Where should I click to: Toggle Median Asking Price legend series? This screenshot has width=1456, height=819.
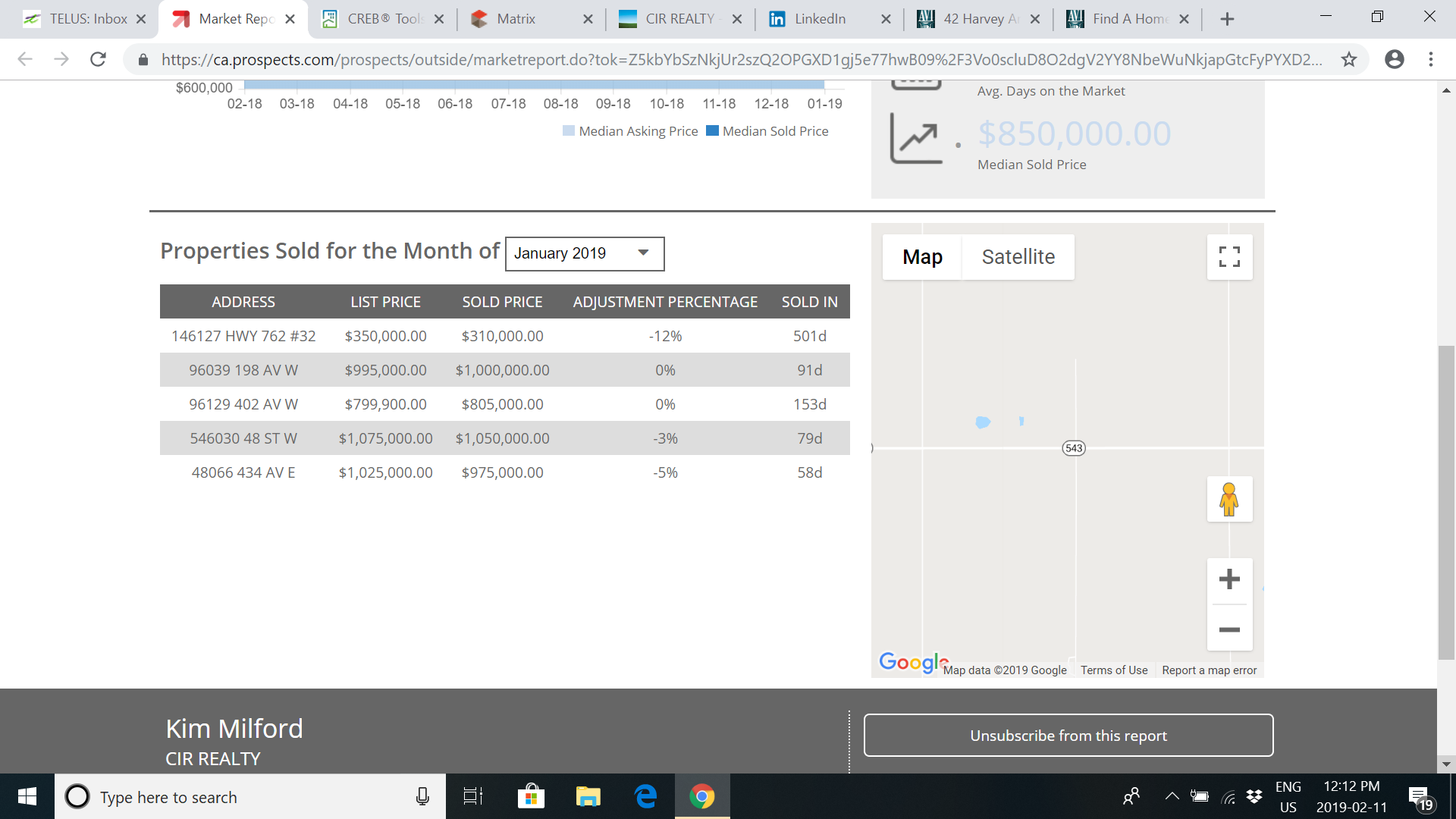[631, 131]
